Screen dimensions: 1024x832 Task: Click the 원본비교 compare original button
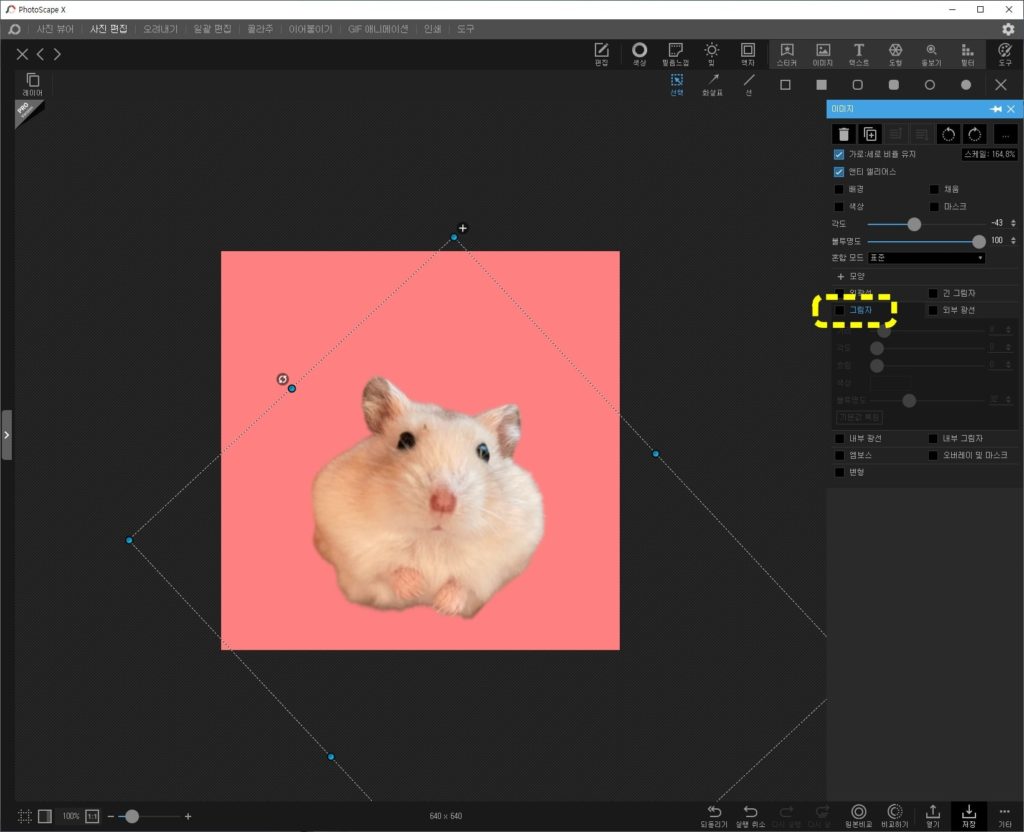859,816
